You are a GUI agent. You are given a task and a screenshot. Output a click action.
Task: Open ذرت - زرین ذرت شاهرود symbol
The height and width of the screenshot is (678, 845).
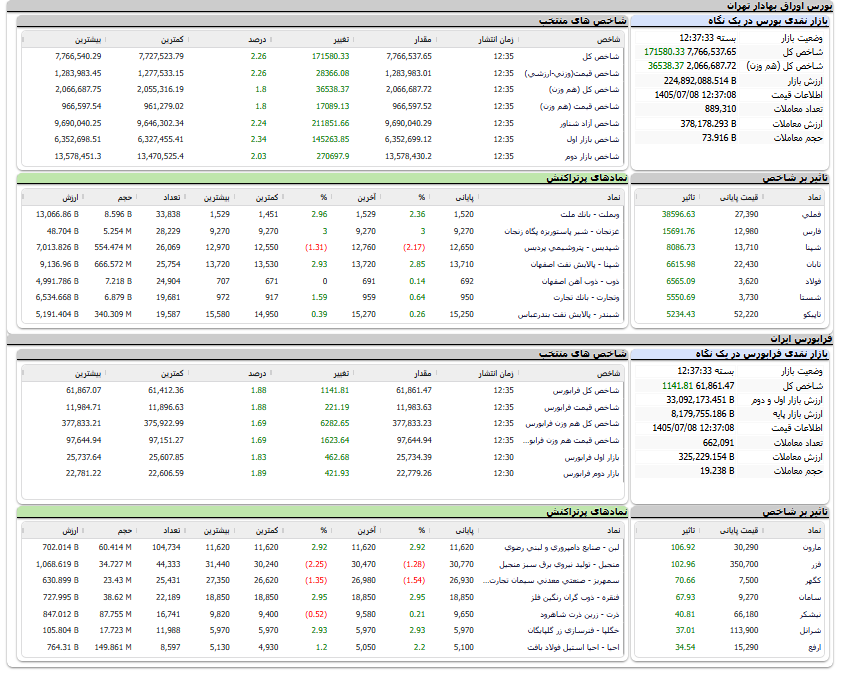580,614
